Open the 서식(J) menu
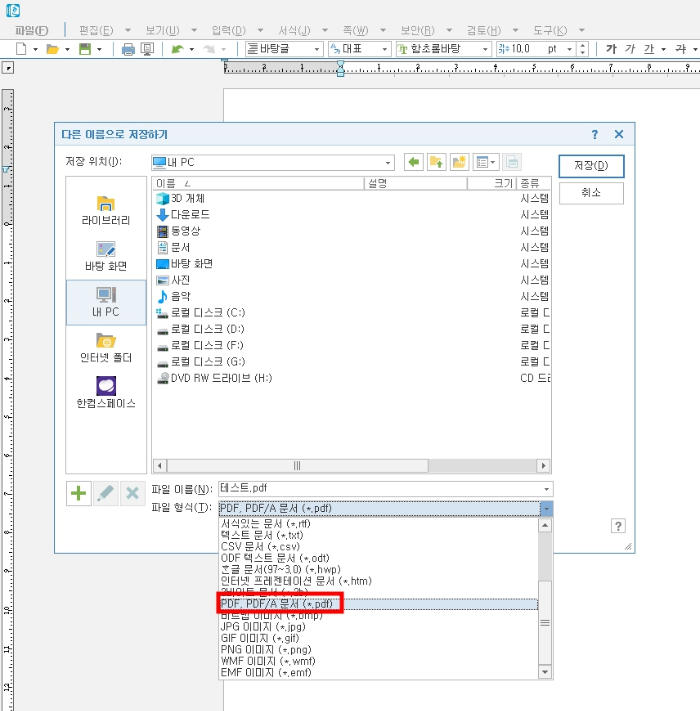The image size is (700, 711). tap(294, 30)
